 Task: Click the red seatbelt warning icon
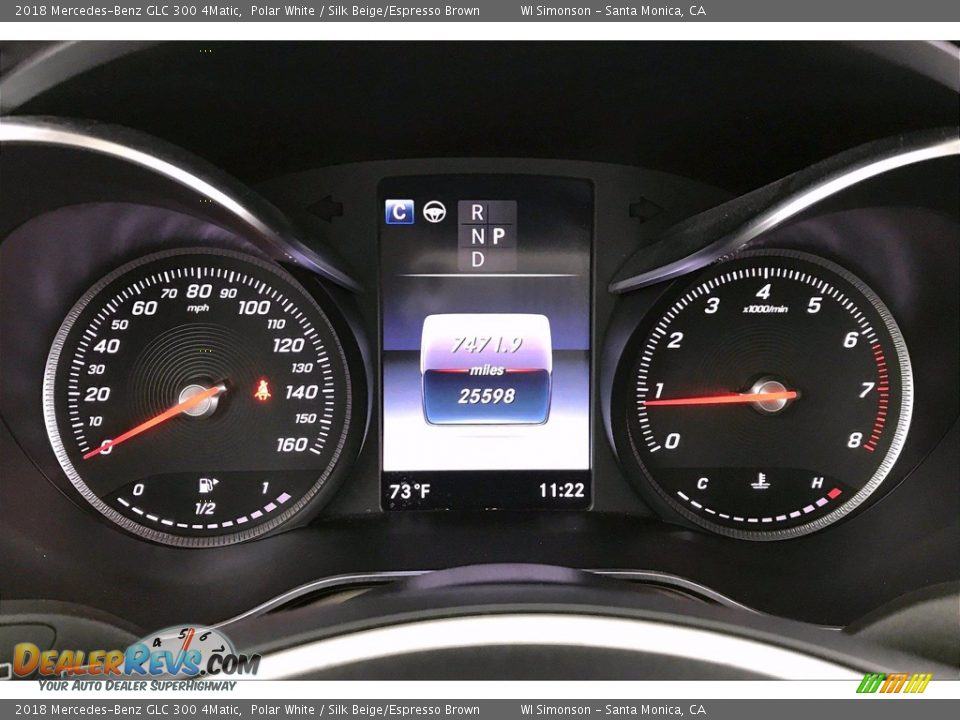click(263, 389)
